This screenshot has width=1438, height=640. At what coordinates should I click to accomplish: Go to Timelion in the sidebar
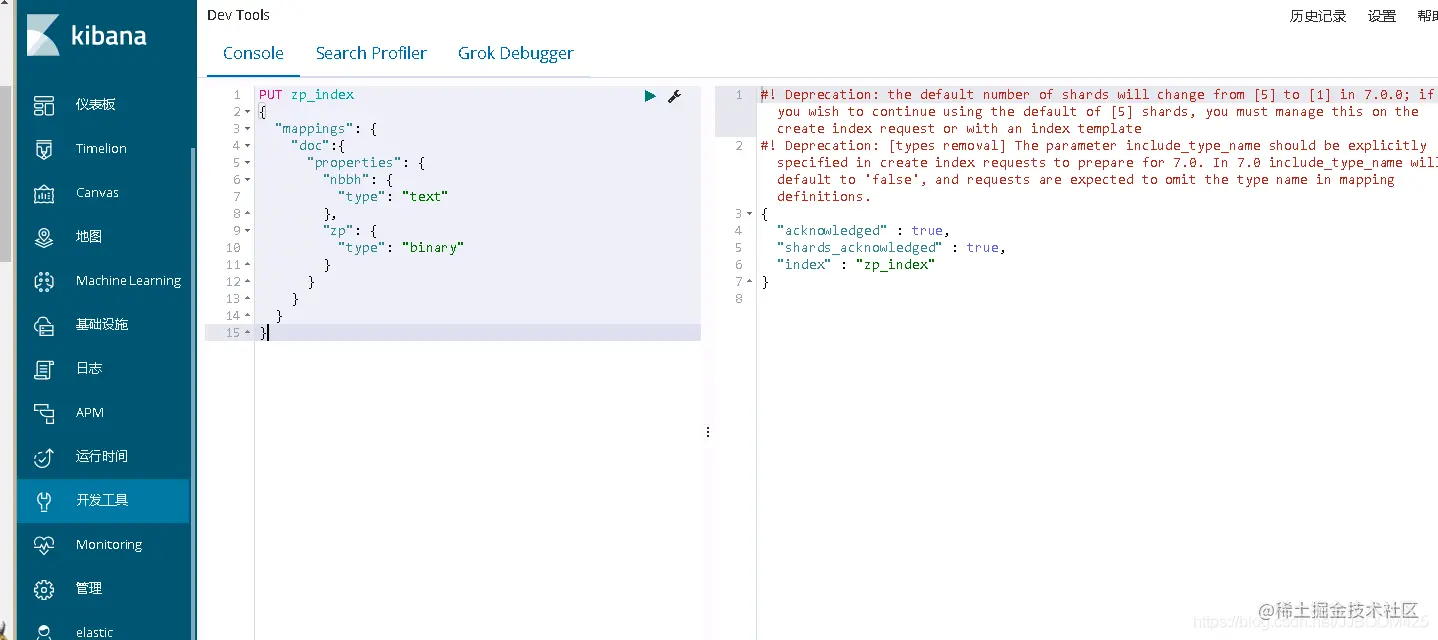point(101,149)
